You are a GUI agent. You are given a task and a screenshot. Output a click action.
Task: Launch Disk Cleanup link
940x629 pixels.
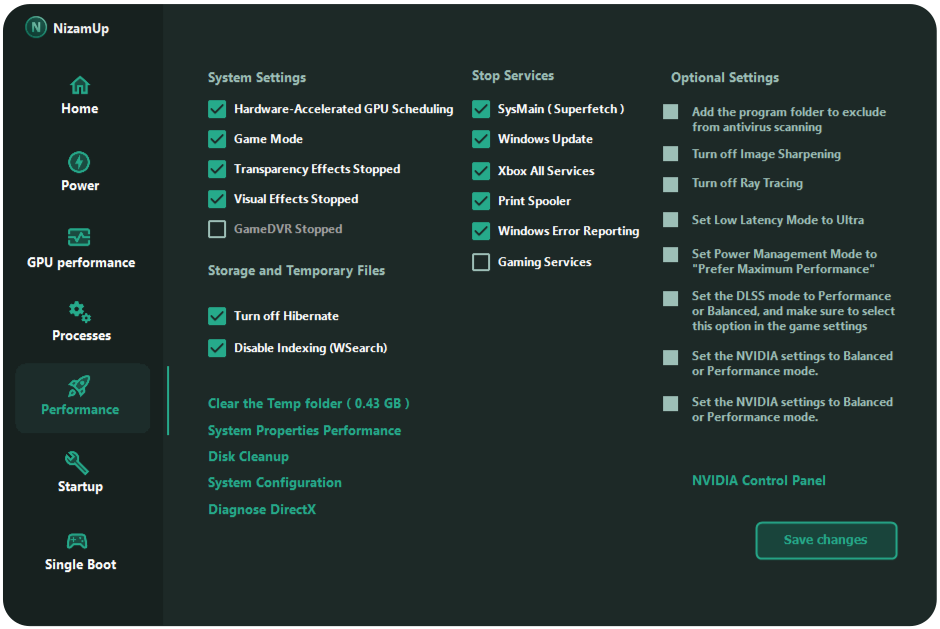(248, 457)
